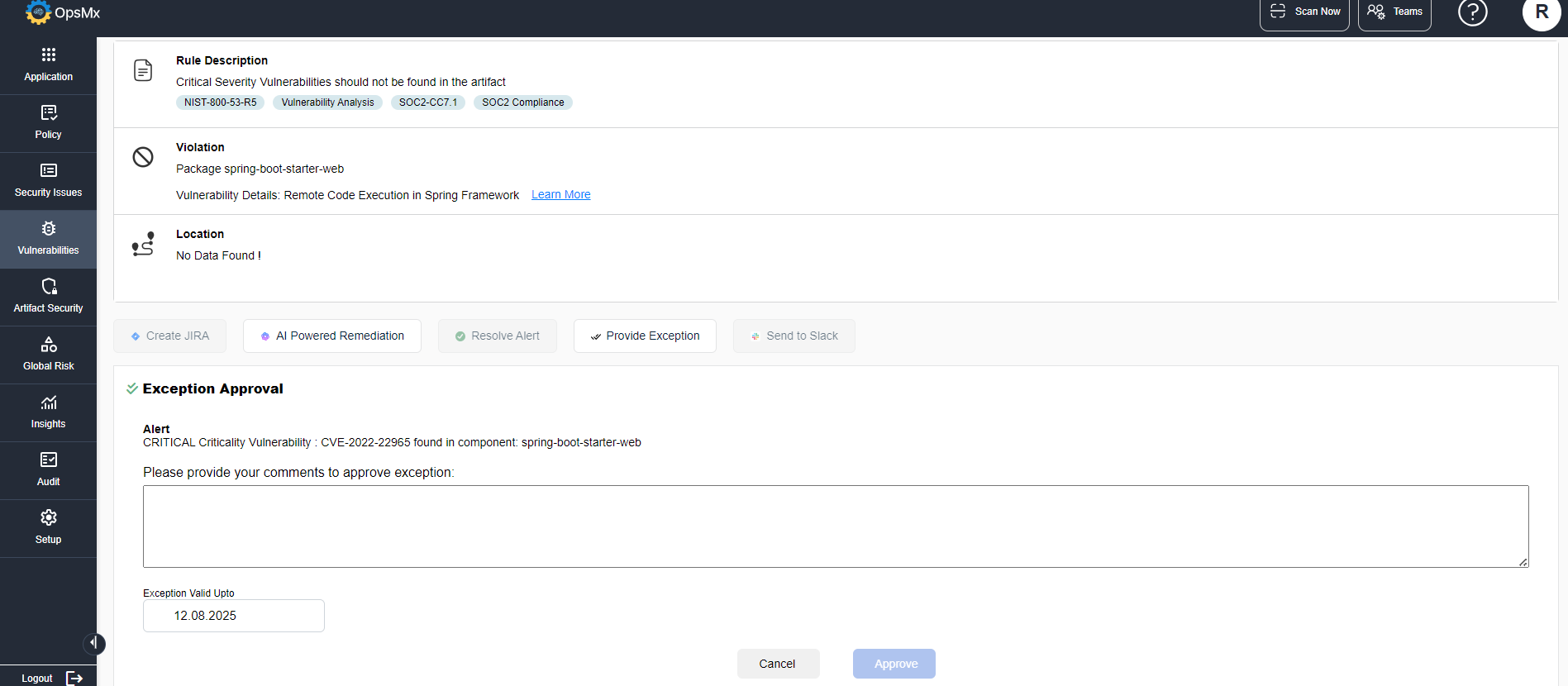Select the Vulnerabilities bug icon
Image resolution: width=1568 pixels, height=686 pixels.
point(49,229)
